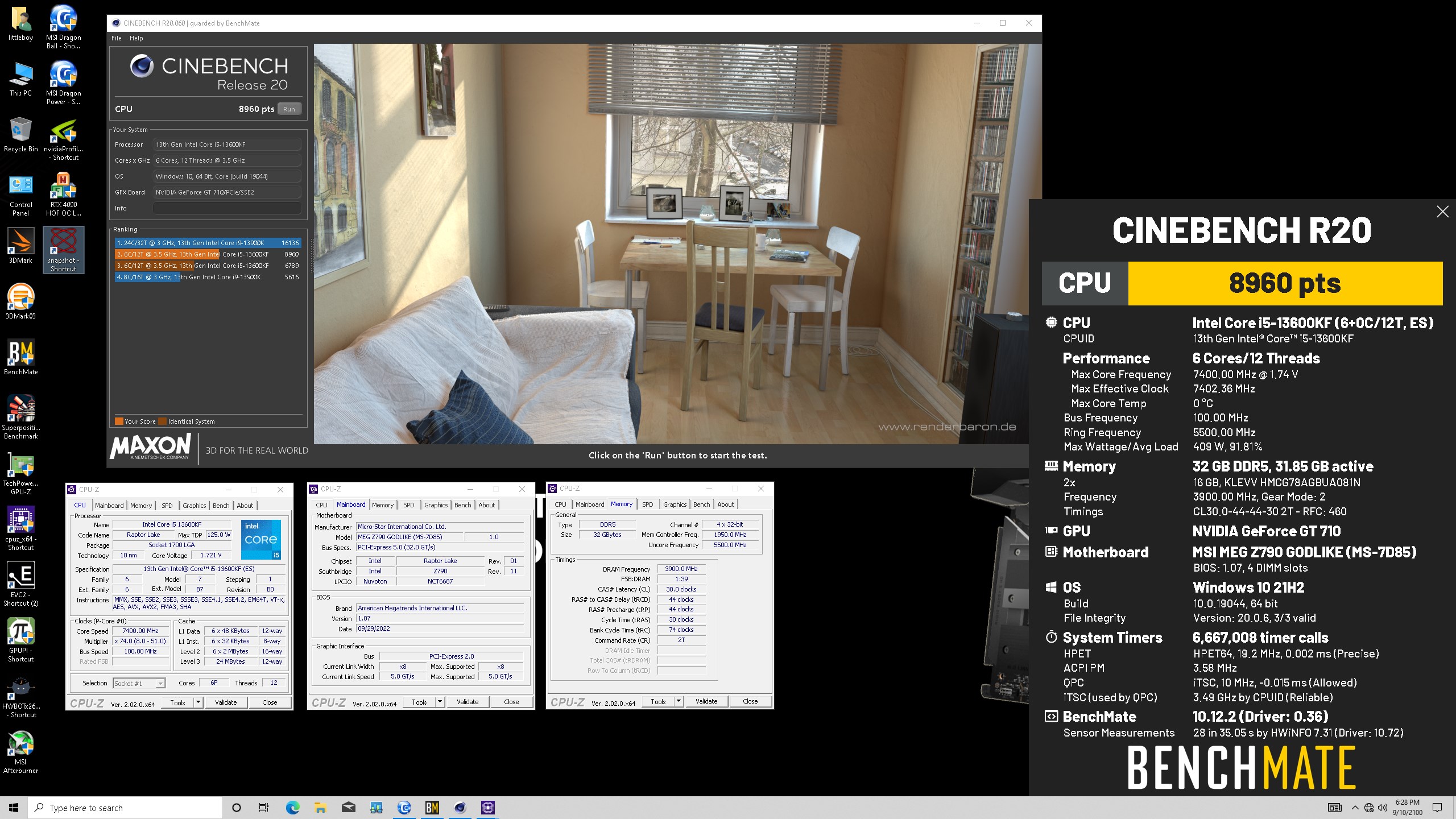Select the snapshot shortcut icon
The width and height of the screenshot is (1456, 819).
tap(63, 250)
